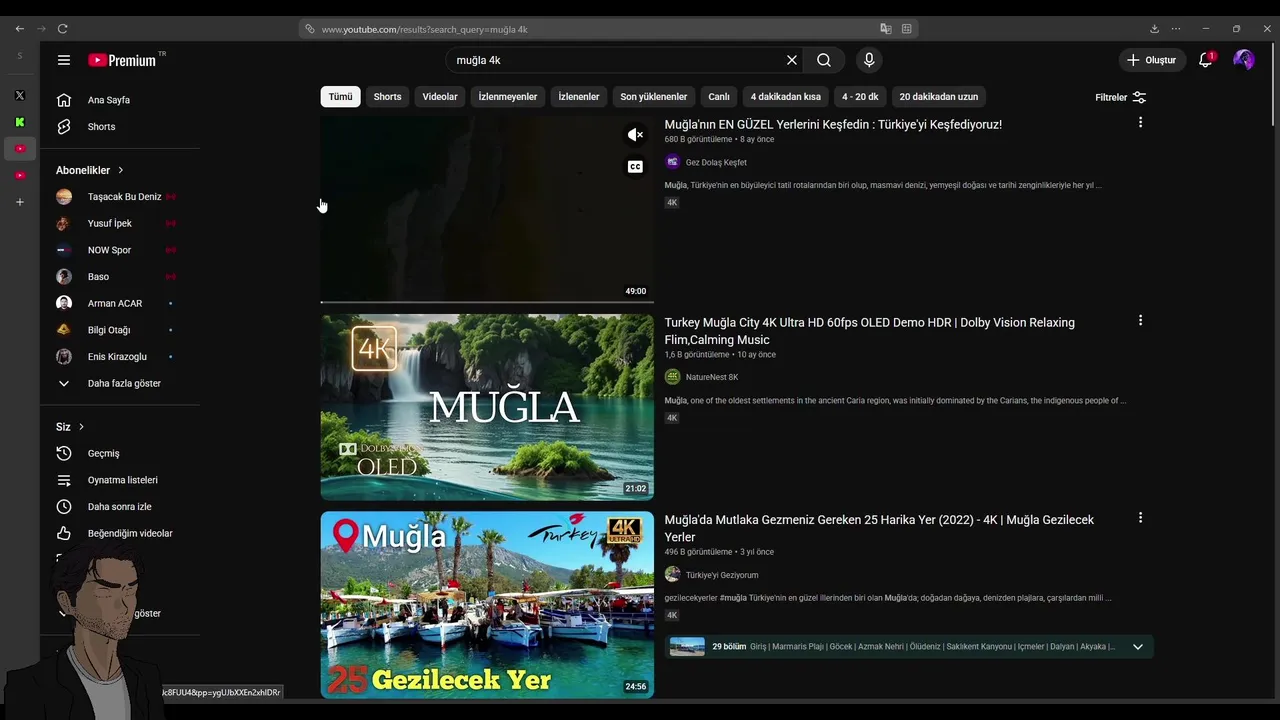Screen dimensions: 1280x720
Task: Open the Türkiye'yi Geziyorum channel
Action: coord(722,575)
